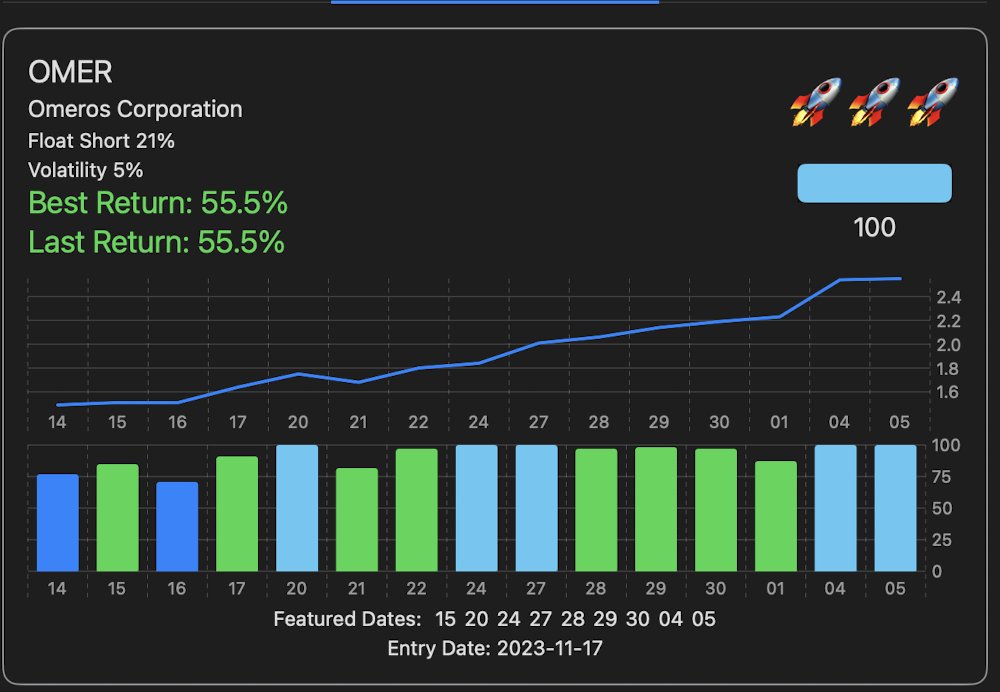Click the green score bar for date 29
This screenshot has height=692, width=1000.
[x=656, y=509]
